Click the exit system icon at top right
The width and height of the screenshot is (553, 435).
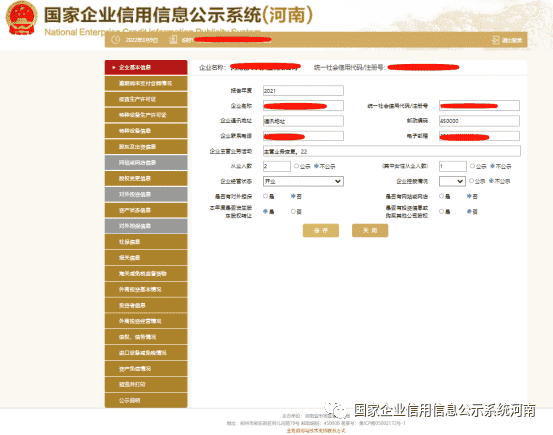point(496,40)
